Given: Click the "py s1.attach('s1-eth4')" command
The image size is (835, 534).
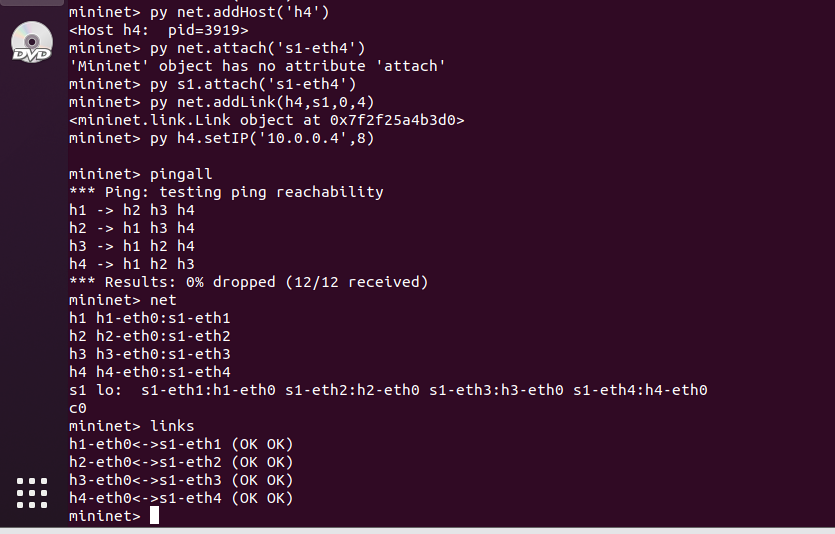Looking at the screenshot, I should 253,84.
